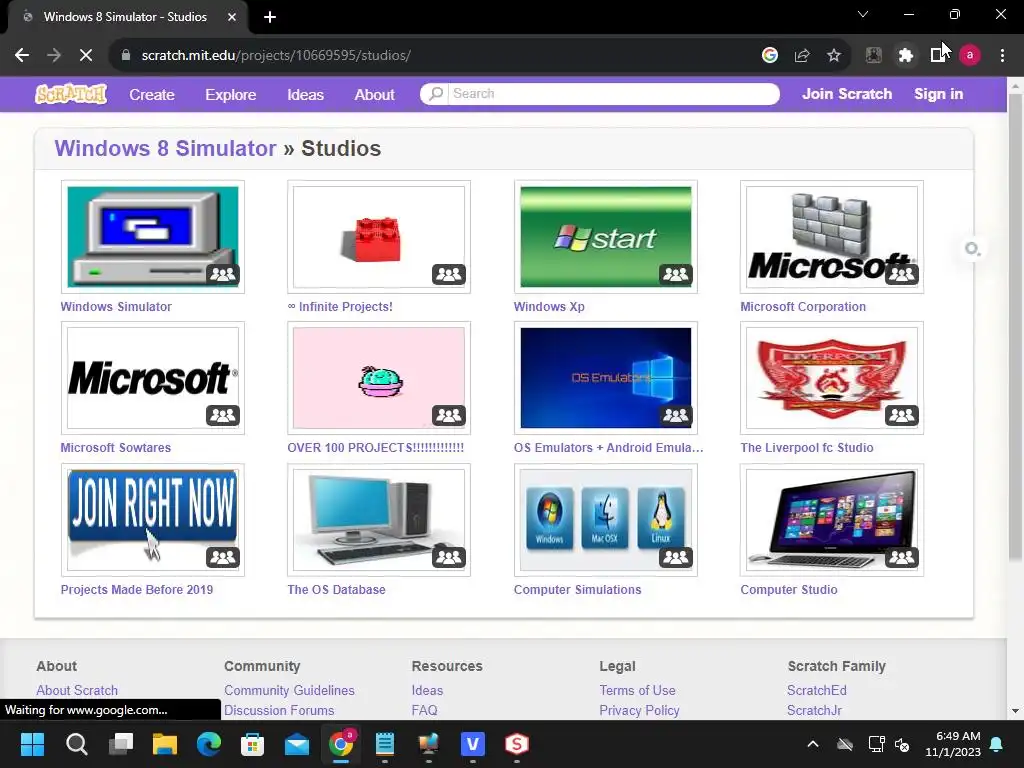Open the Windows Xp start thumbnail
The image size is (1024, 768).
pos(605,236)
